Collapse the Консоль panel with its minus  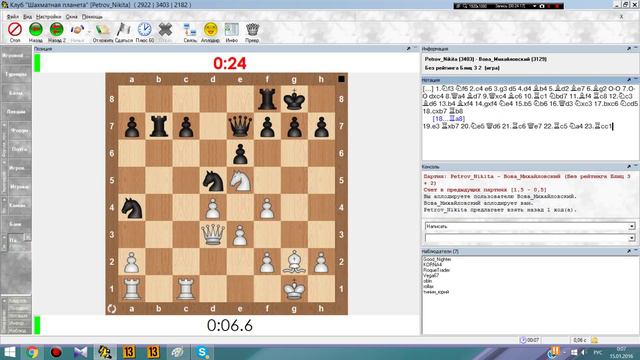click(x=636, y=166)
